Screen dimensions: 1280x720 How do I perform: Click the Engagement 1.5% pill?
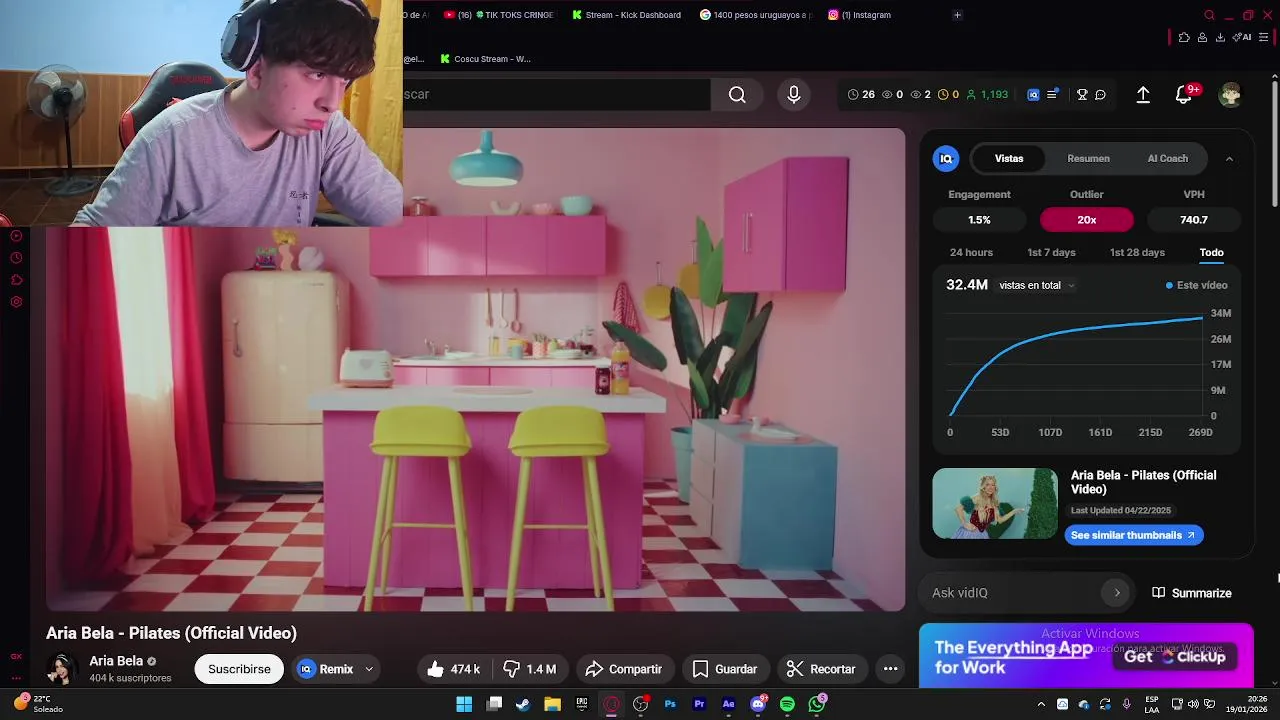tap(979, 220)
